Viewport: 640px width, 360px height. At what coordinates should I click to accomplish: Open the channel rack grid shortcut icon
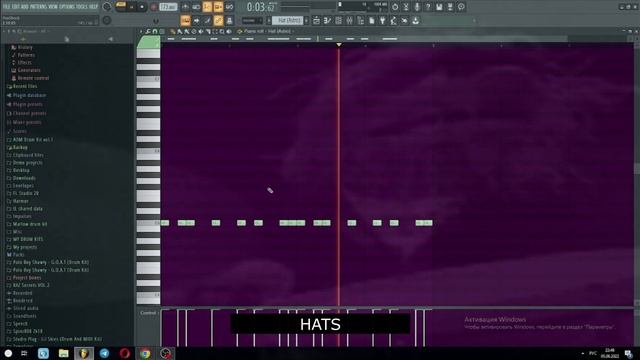click(338, 20)
